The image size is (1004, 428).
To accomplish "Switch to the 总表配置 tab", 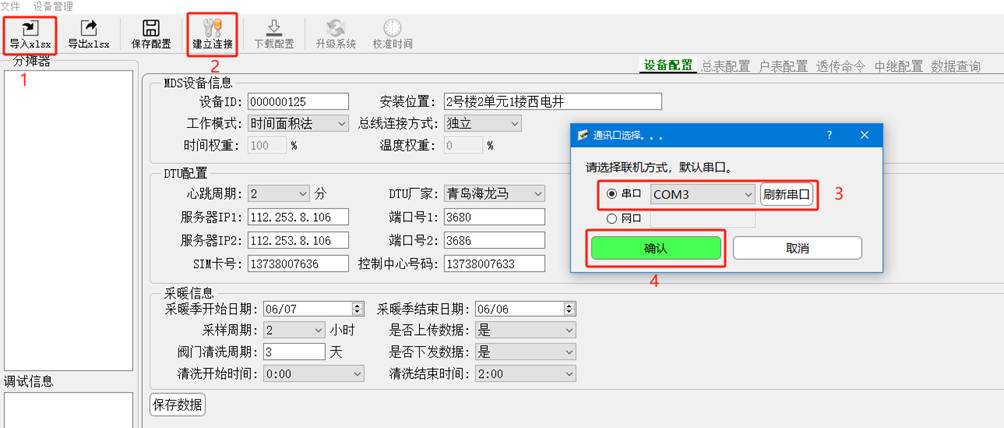I will 725,66.
